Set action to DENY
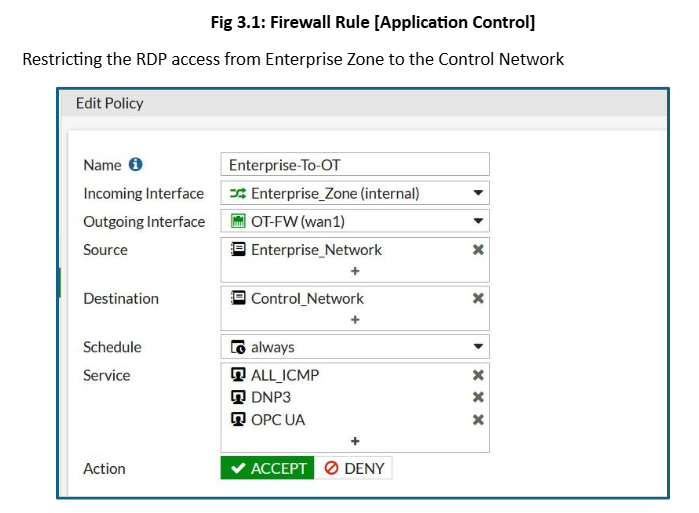Screen dimensions: 699x513 (x=354, y=468)
